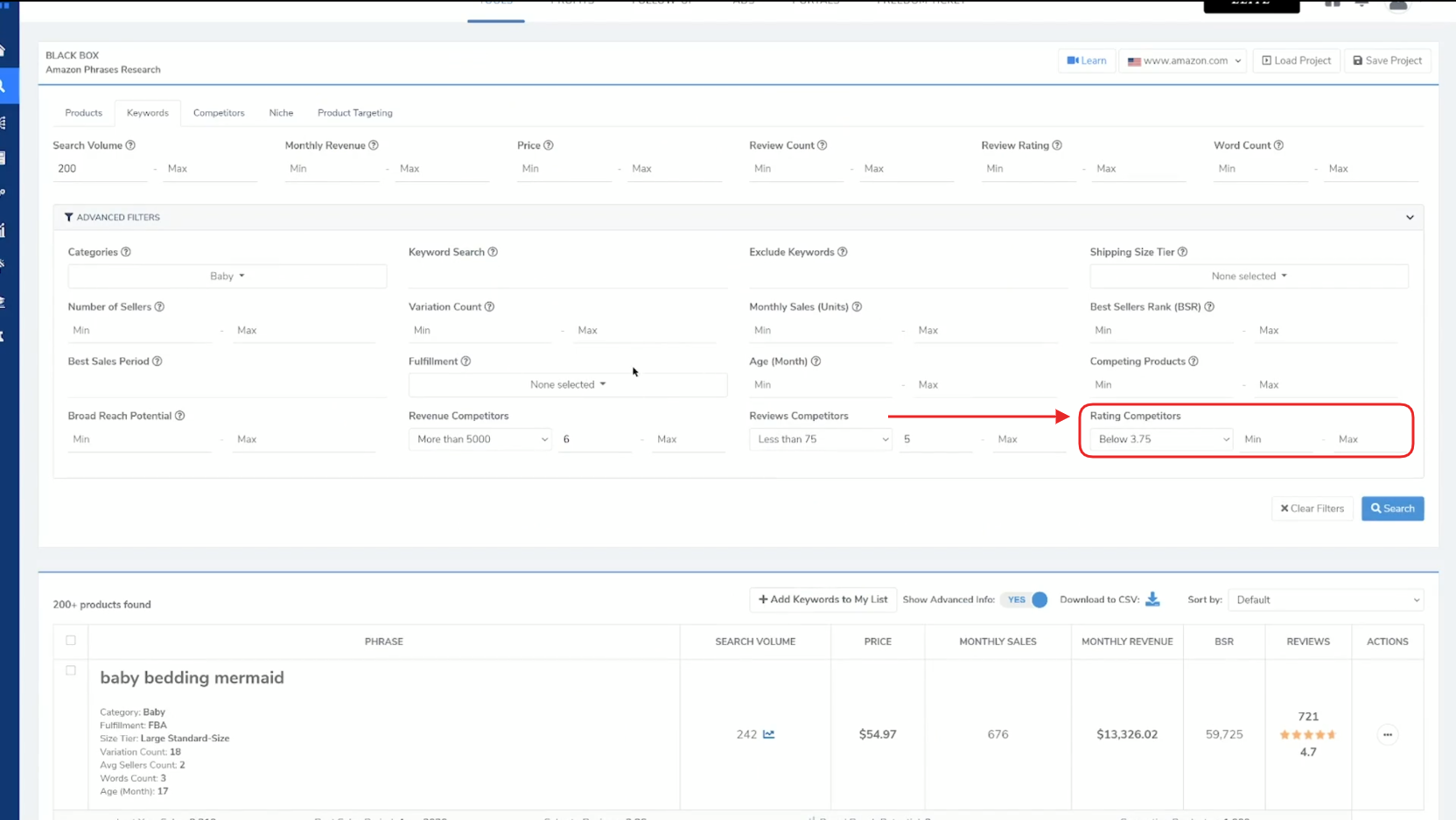1456x820 pixels.
Task: Switch to the Product Targeting tab
Action: point(354,113)
